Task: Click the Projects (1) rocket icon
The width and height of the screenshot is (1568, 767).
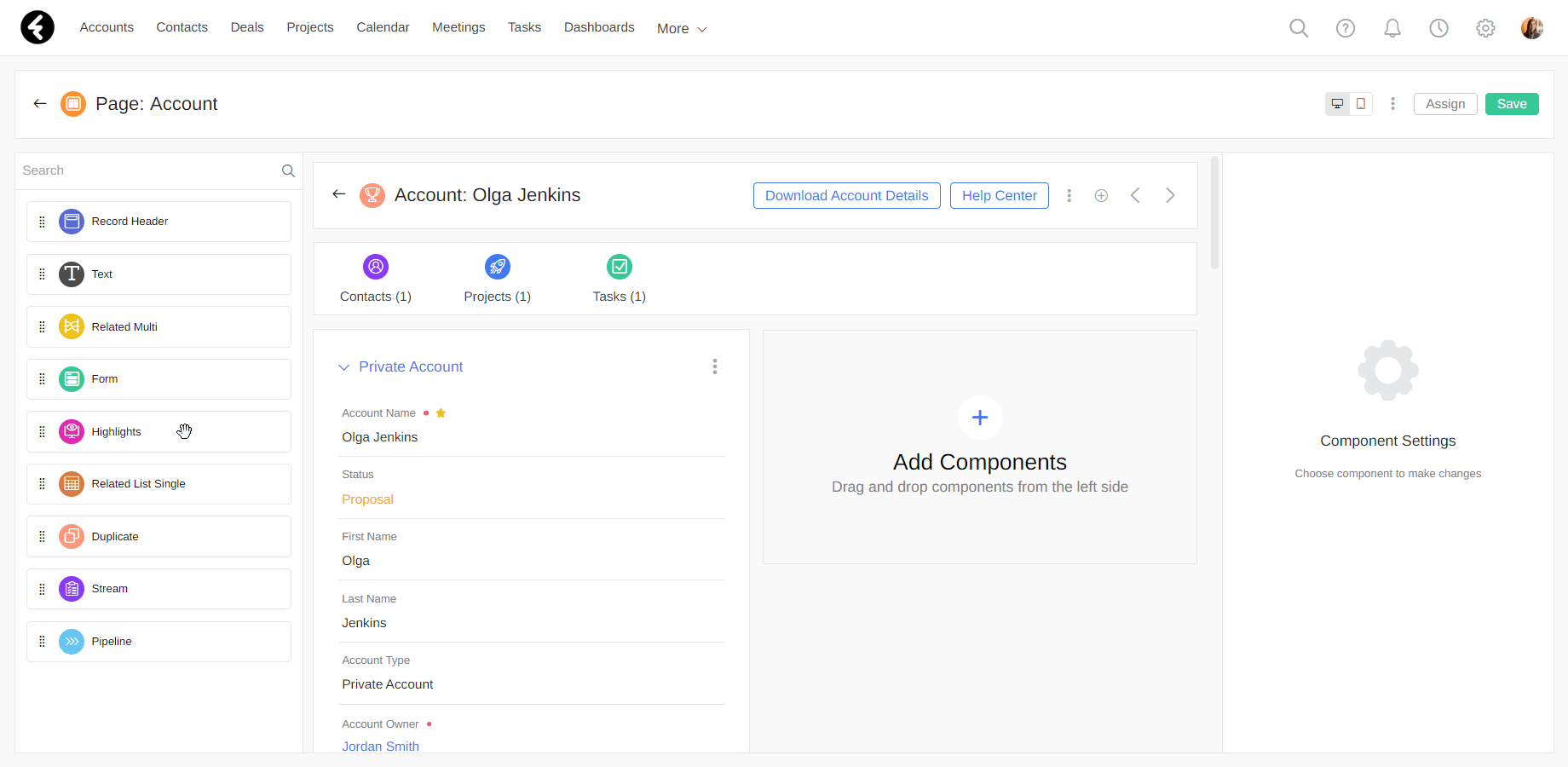Action: (x=498, y=267)
